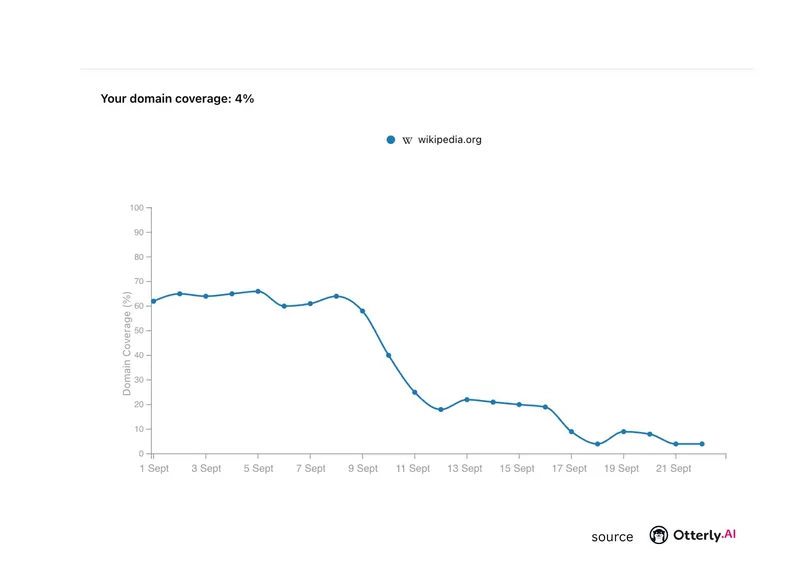The height and width of the screenshot is (580, 800).
Task: Click the "15 Sept" x-axis label
Action: tap(519, 468)
